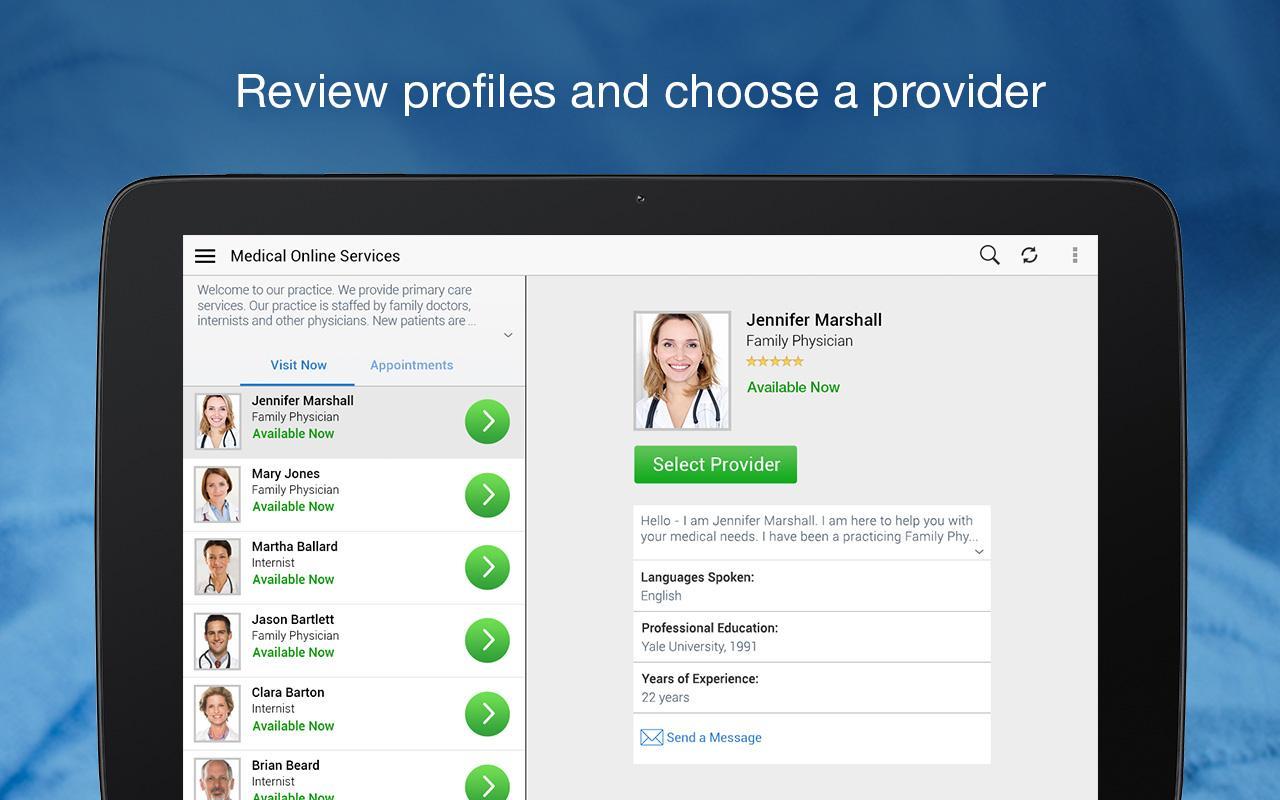Click the Select Provider button
The image size is (1280, 800).
(x=715, y=464)
